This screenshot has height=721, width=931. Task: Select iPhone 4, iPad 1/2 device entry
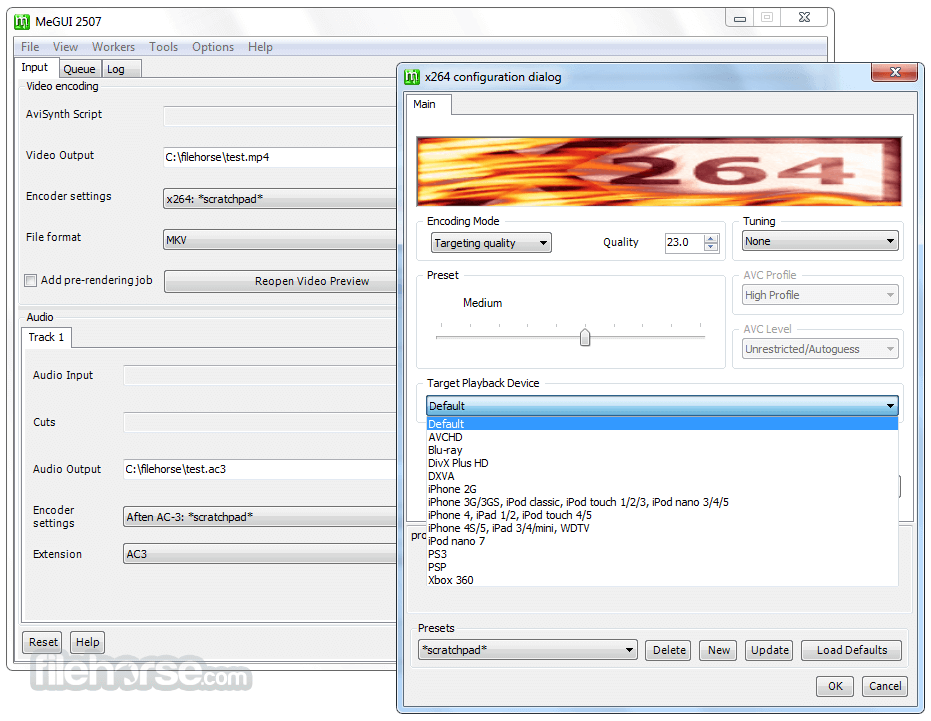coord(662,516)
